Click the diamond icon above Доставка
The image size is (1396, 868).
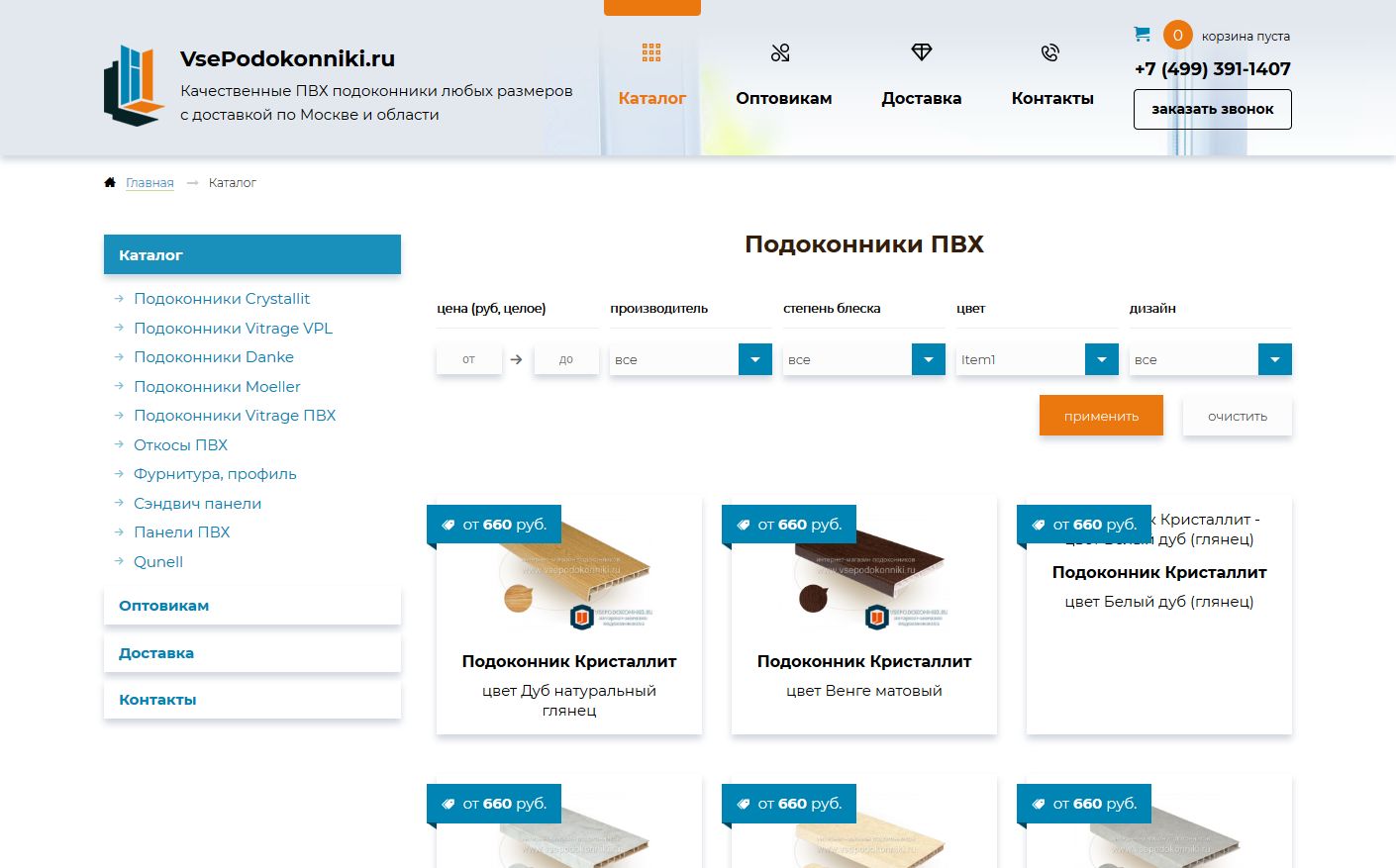point(922,51)
